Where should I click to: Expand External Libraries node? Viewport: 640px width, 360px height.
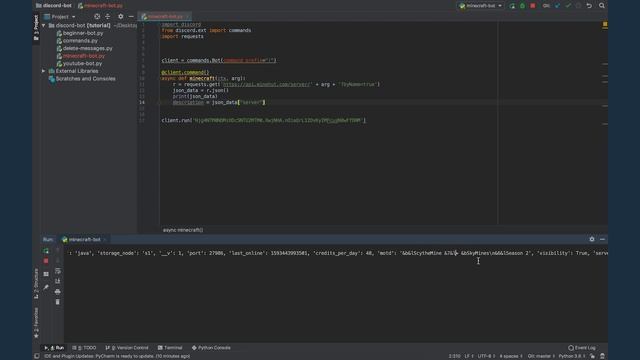pos(44,71)
